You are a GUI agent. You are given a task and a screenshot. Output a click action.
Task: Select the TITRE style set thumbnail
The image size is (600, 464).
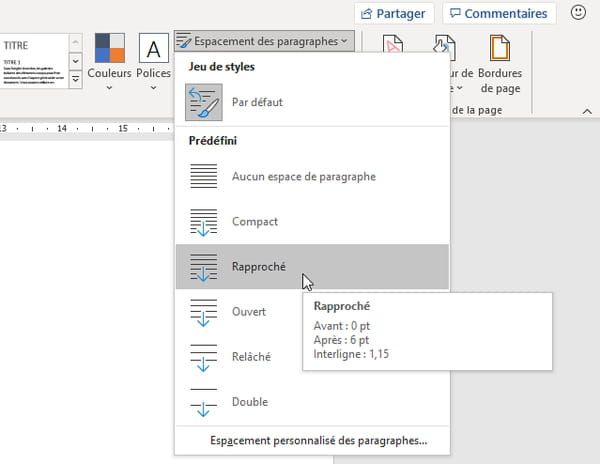click(34, 61)
